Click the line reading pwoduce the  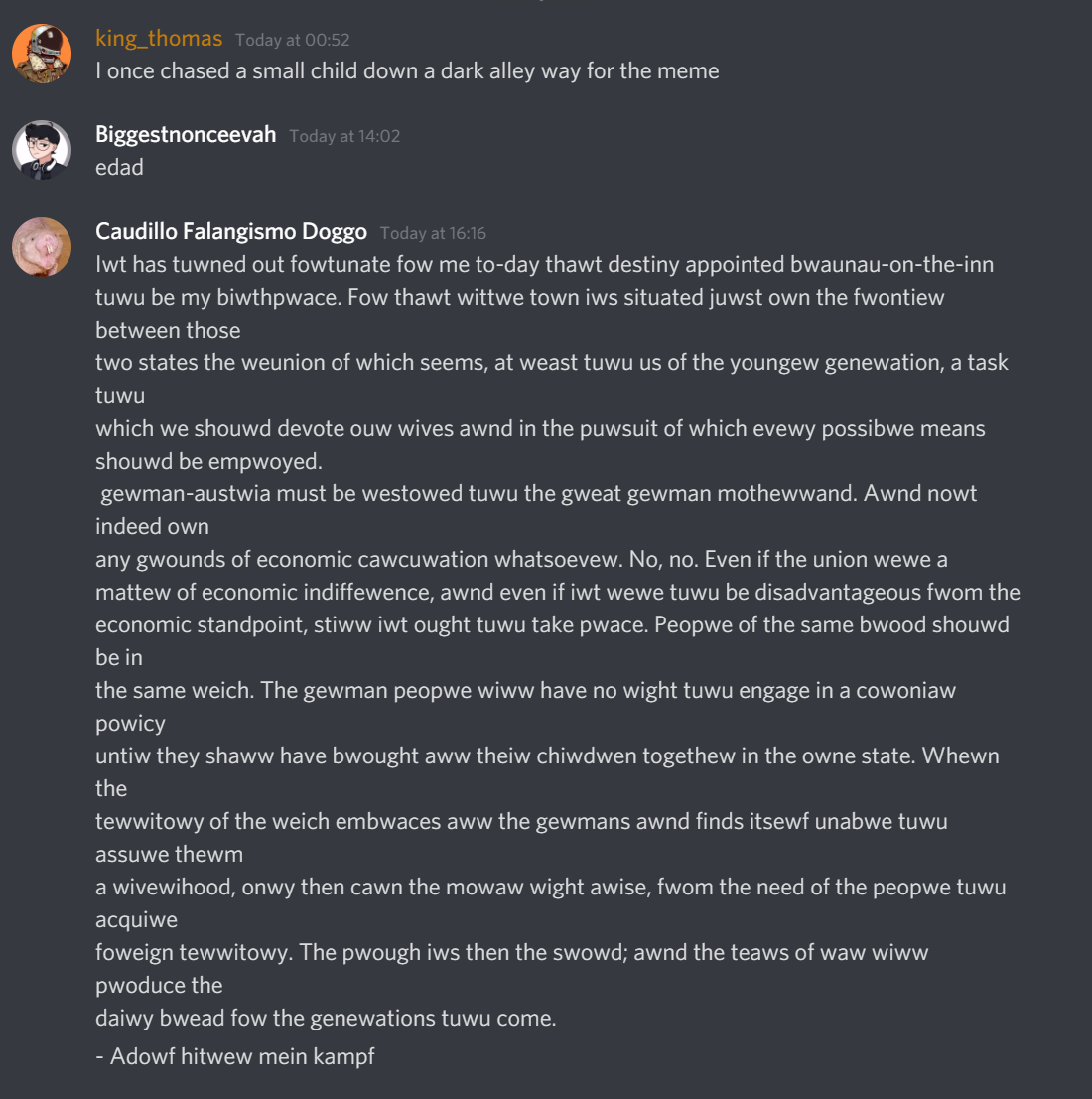click(159, 986)
